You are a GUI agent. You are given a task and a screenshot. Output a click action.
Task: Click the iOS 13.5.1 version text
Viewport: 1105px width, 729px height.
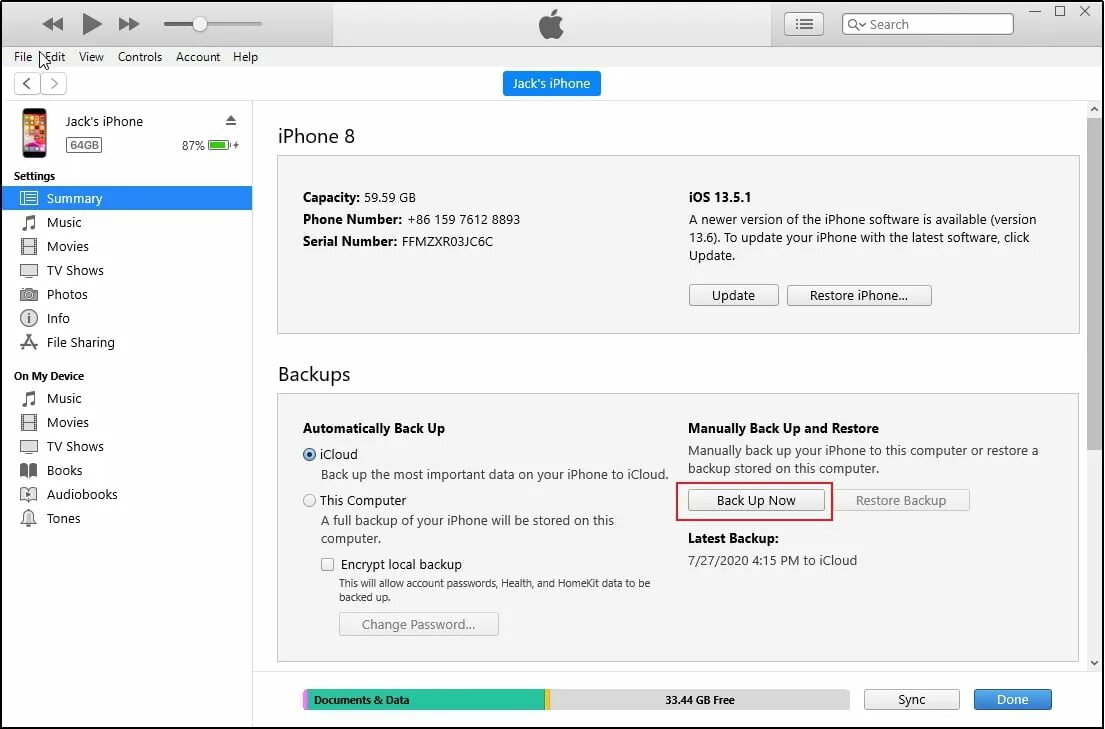tap(720, 197)
